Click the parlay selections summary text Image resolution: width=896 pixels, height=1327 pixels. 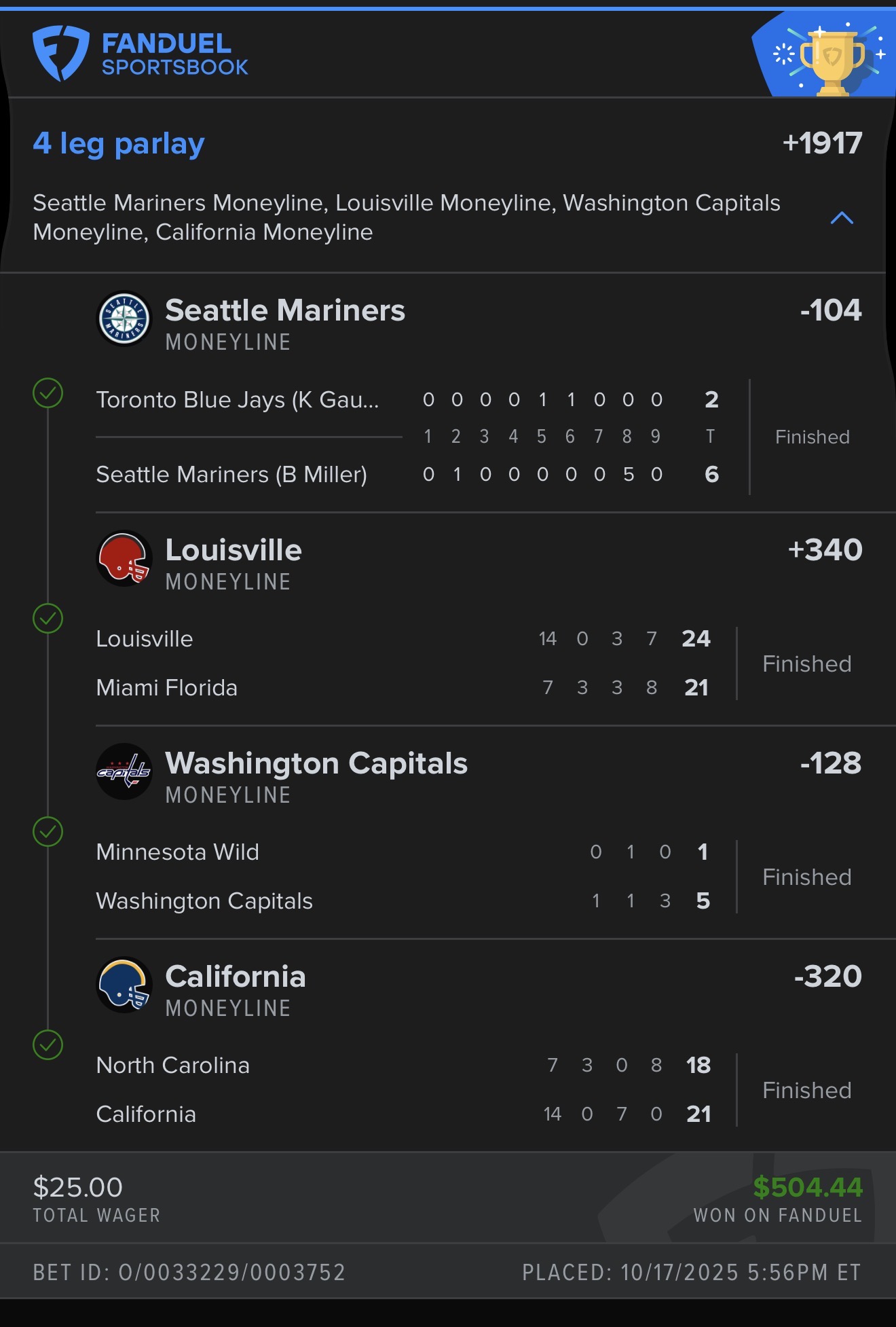[407, 217]
